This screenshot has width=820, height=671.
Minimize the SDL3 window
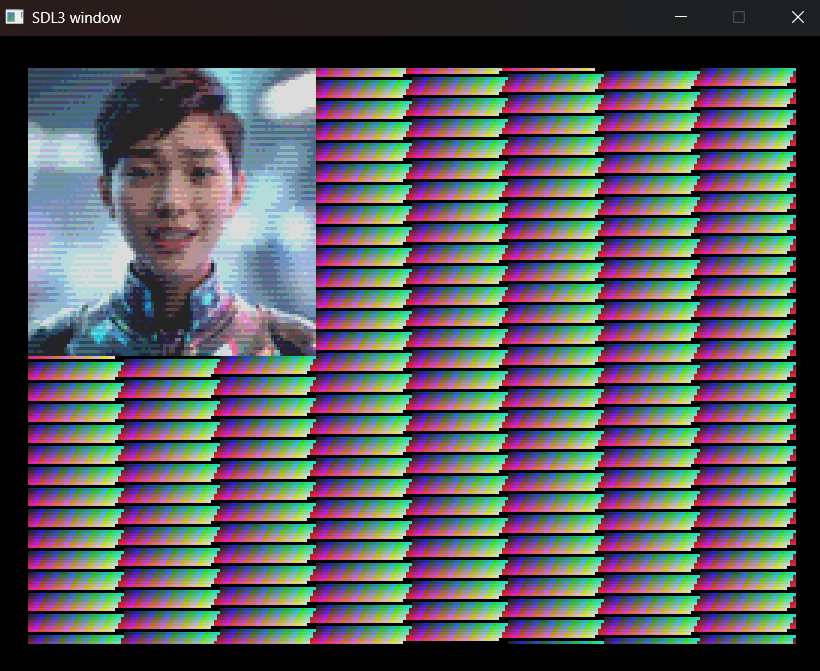(x=681, y=17)
